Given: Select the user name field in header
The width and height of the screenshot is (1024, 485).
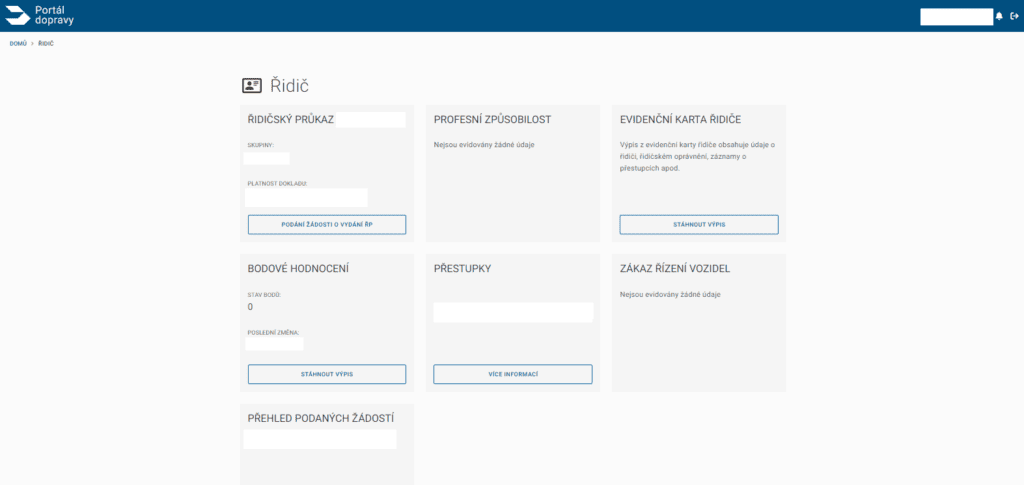Looking at the screenshot, I should coord(956,17).
